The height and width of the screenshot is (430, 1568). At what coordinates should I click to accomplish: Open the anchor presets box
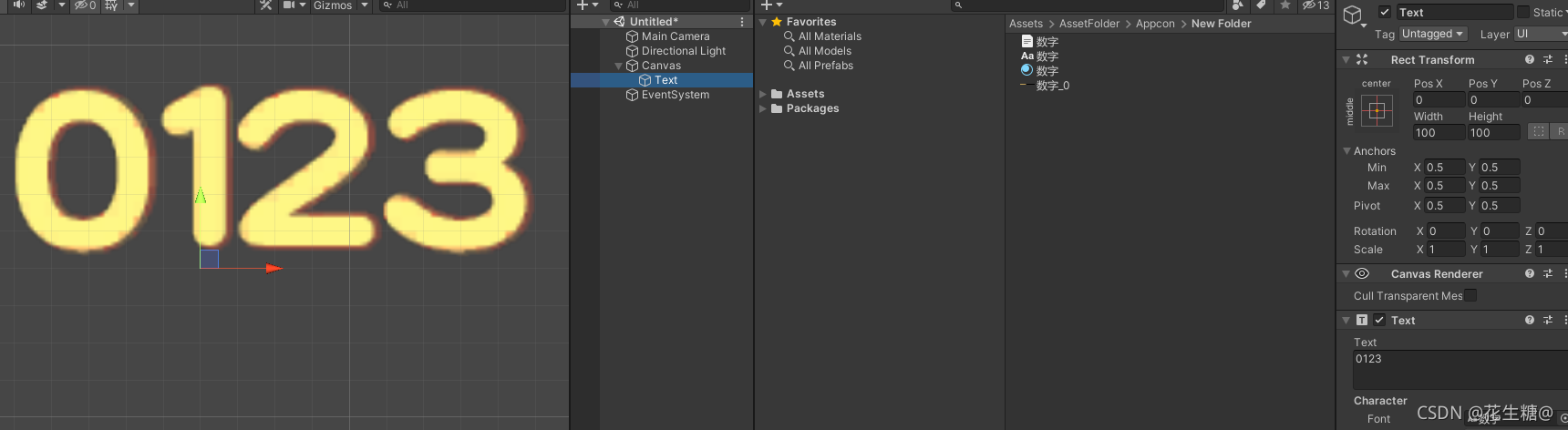point(1377,111)
